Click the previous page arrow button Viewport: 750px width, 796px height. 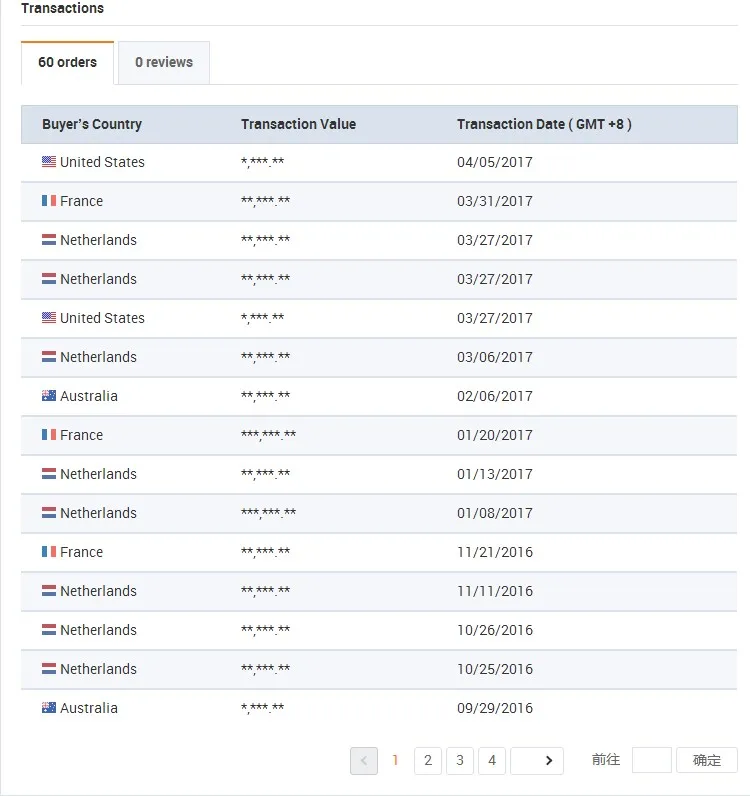click(x=364, y=761)
